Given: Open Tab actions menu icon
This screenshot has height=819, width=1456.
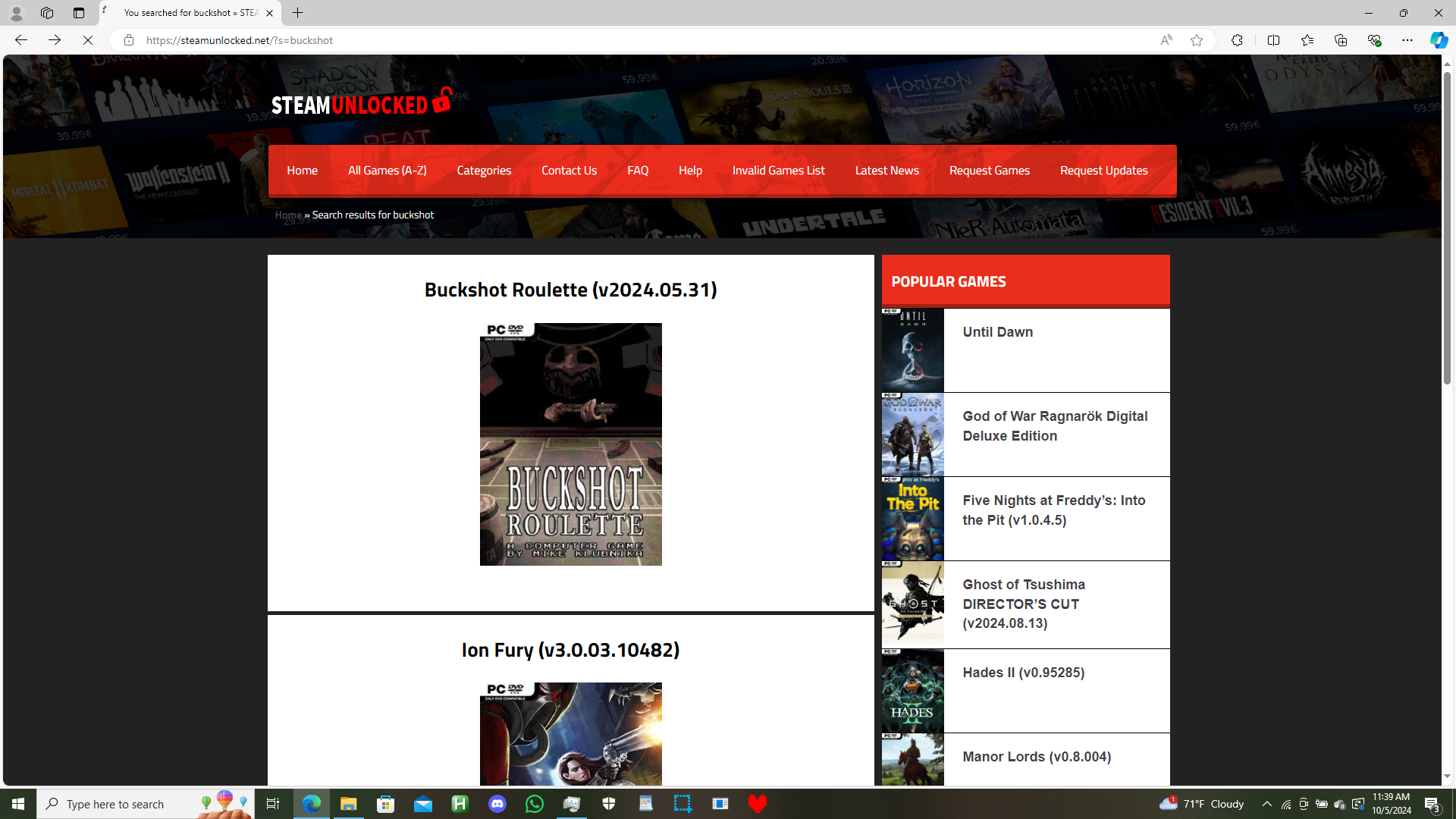Looking at the screenshot, I should tap(79, 13).
